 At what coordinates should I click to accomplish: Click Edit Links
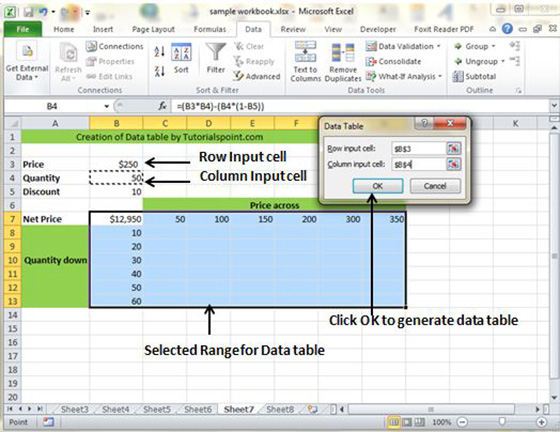[x=109, y=76]
